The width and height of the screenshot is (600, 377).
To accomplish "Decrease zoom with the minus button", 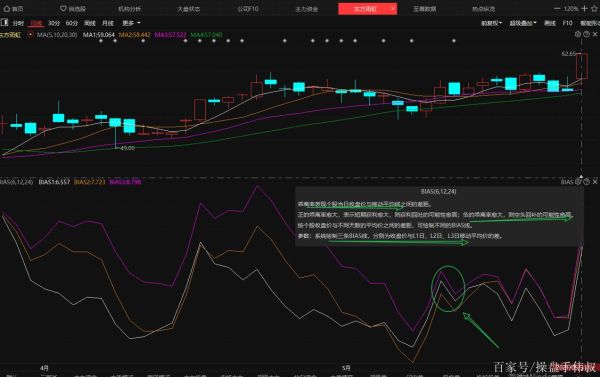I will (x=557, y=8).
